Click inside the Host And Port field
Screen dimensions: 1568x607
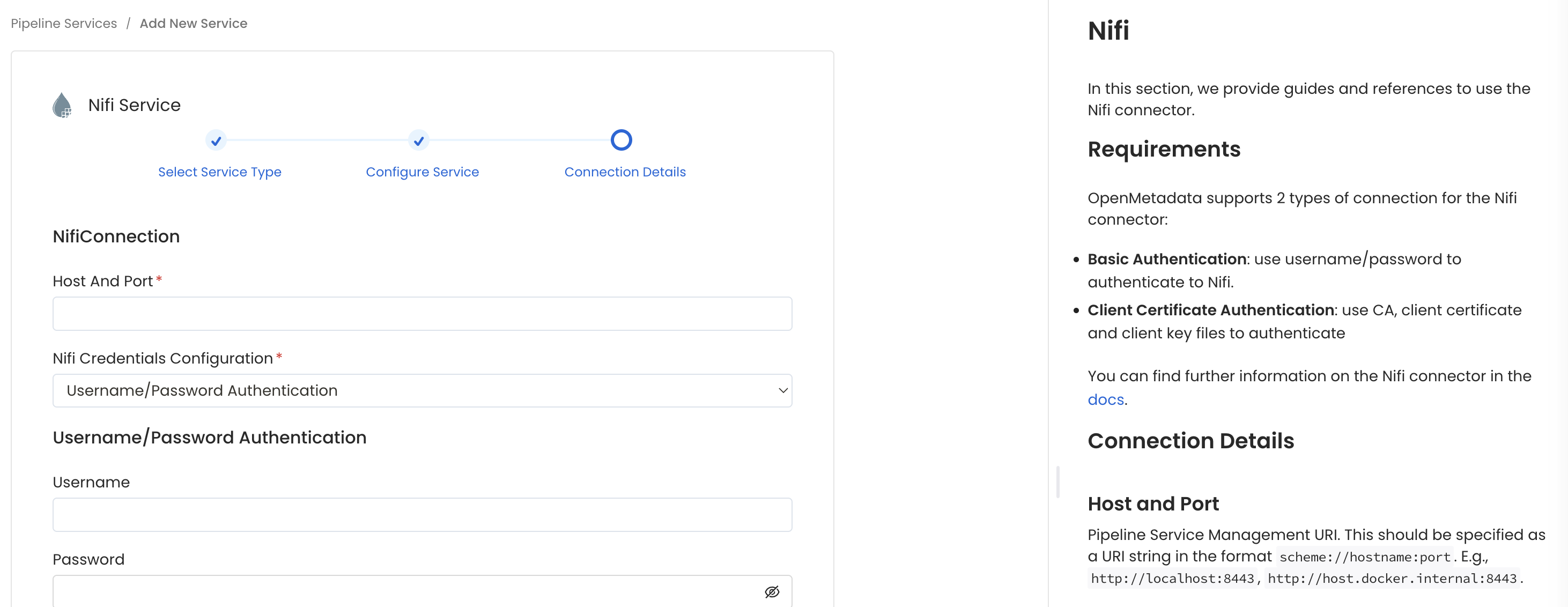point(423,314)
